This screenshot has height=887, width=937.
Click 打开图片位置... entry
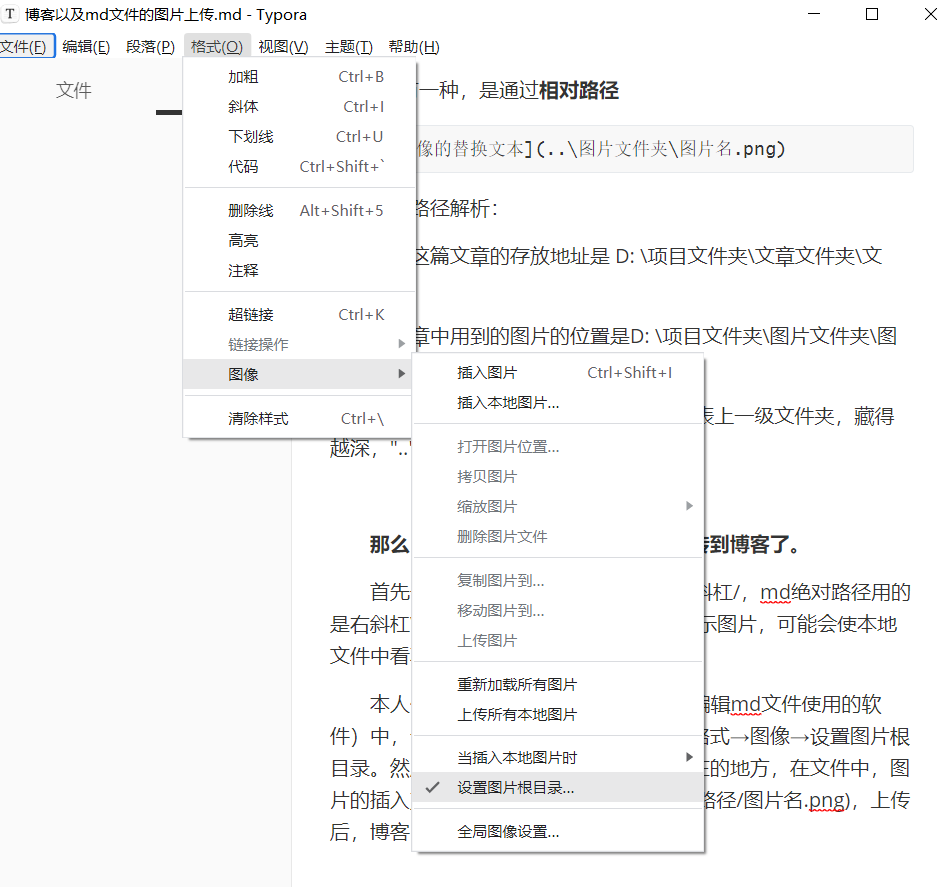tap(558, 446)
